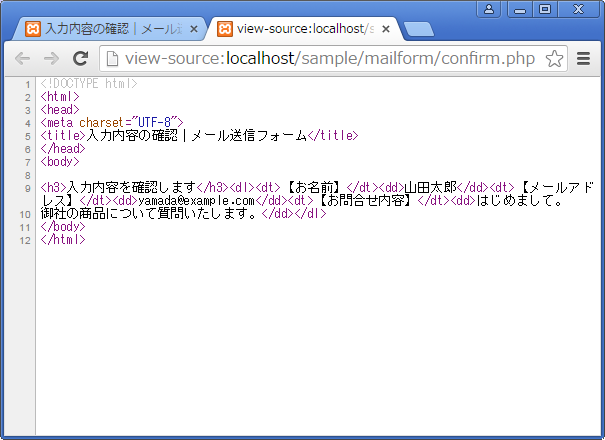Image resolution: width=605 pixels, height=440 pixels.
Task: Focus the address bar URL field
Action: 330,59
